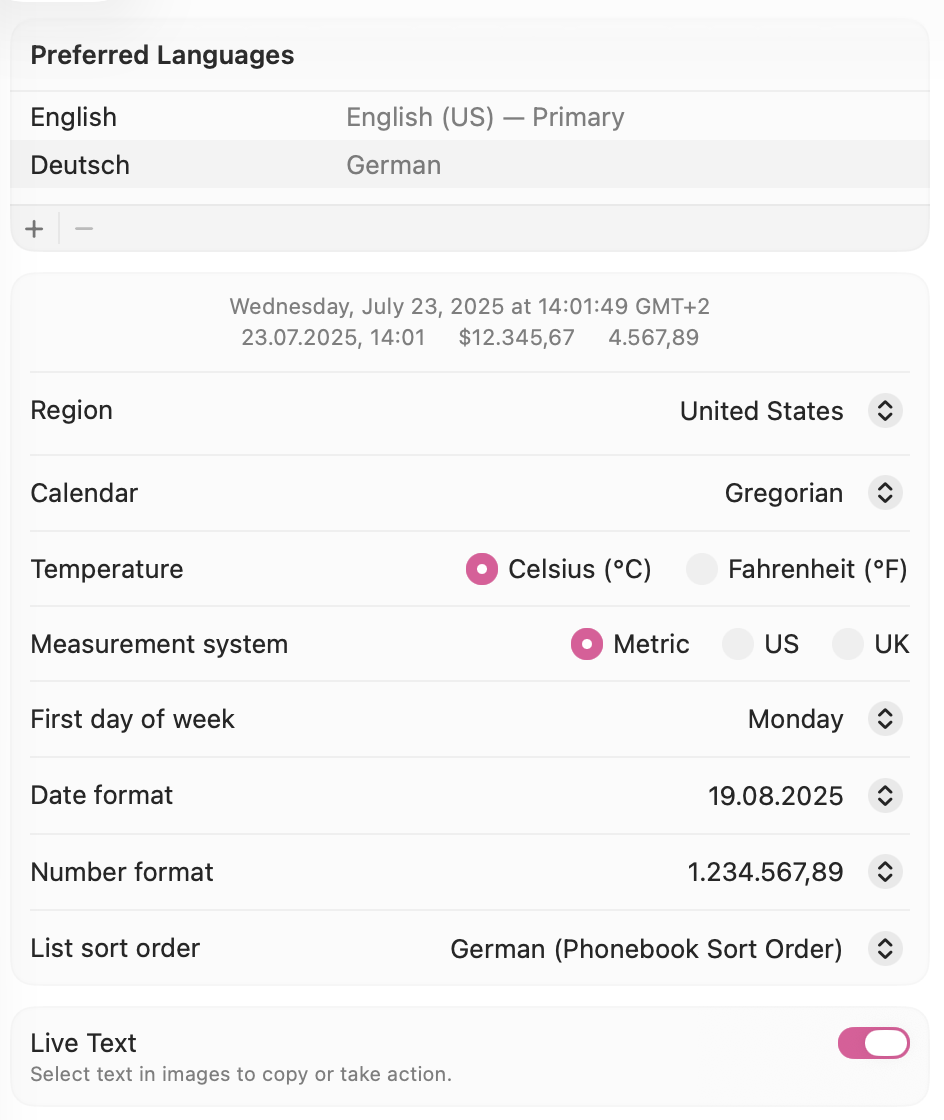Image resolution: width=944 pixels, height=1120 pixels.
Task: Select English in Preferred Languages list
Action: point(74,117)
